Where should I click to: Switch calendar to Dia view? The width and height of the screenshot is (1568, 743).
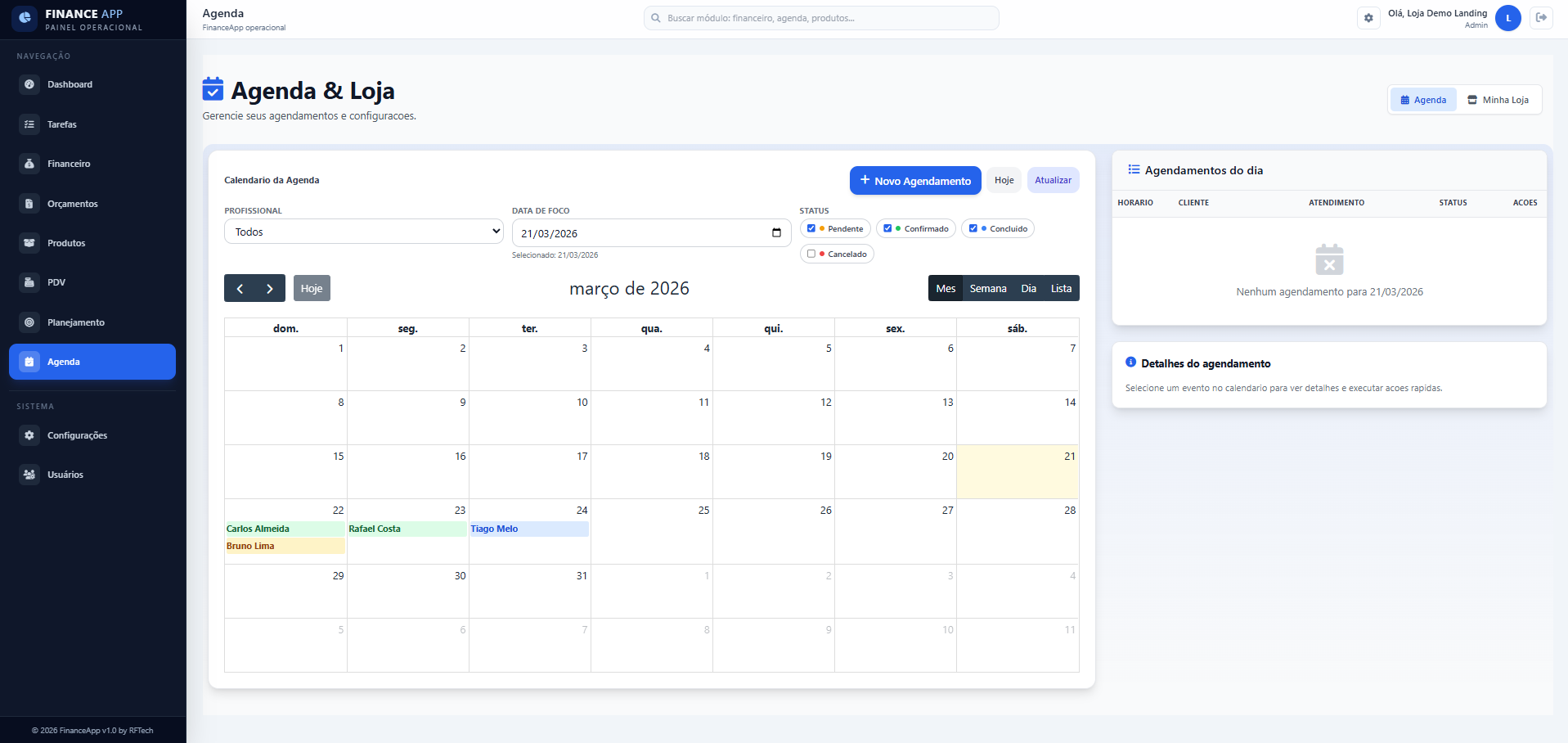coord(1029,288)
